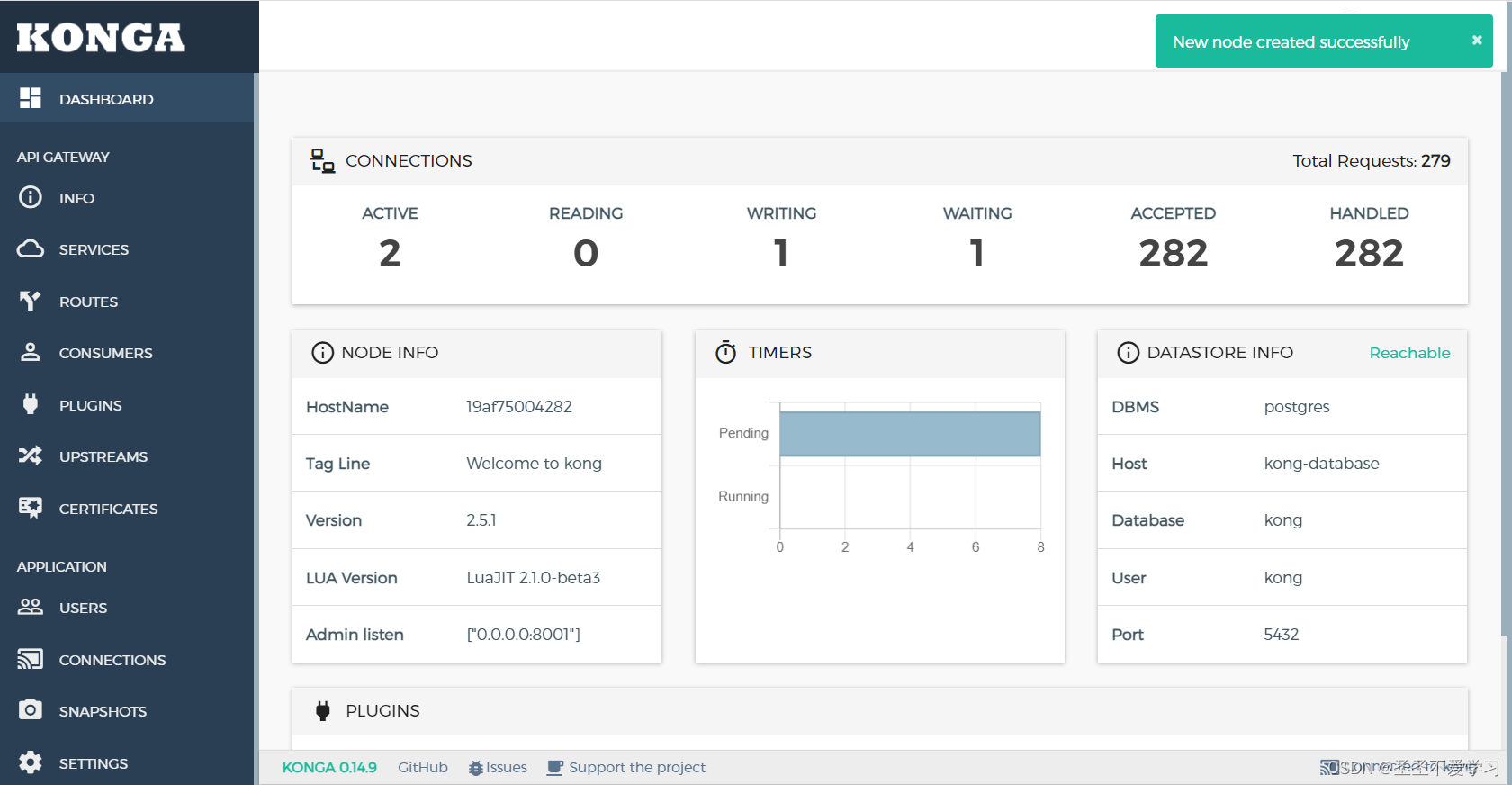Click the Routes fork icon
Image resolution: width=1512 pixels, height=785 pixels.
31,301
